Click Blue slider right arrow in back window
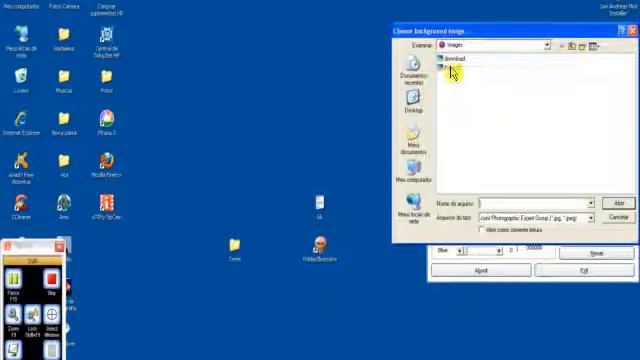The width and height of the screenshot is (640, 360). [x=499, y=251]
